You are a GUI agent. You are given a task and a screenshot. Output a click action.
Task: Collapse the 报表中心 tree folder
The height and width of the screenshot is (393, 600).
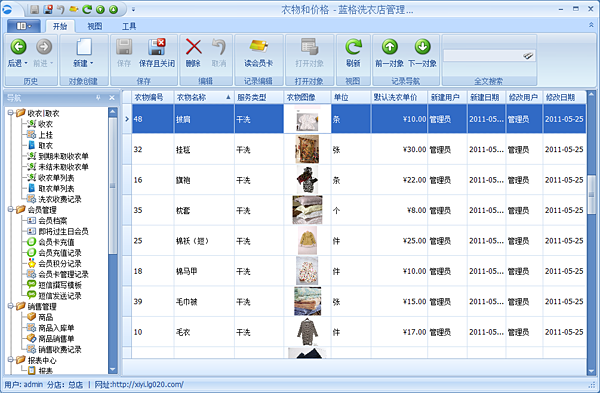coord(11,359)
